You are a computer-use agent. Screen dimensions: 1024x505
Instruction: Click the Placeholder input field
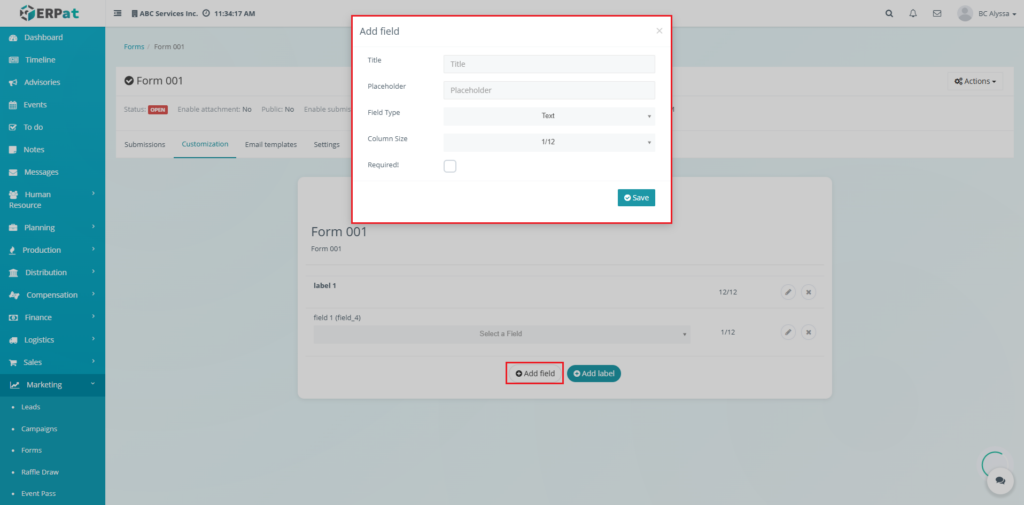tap(548, 90)
